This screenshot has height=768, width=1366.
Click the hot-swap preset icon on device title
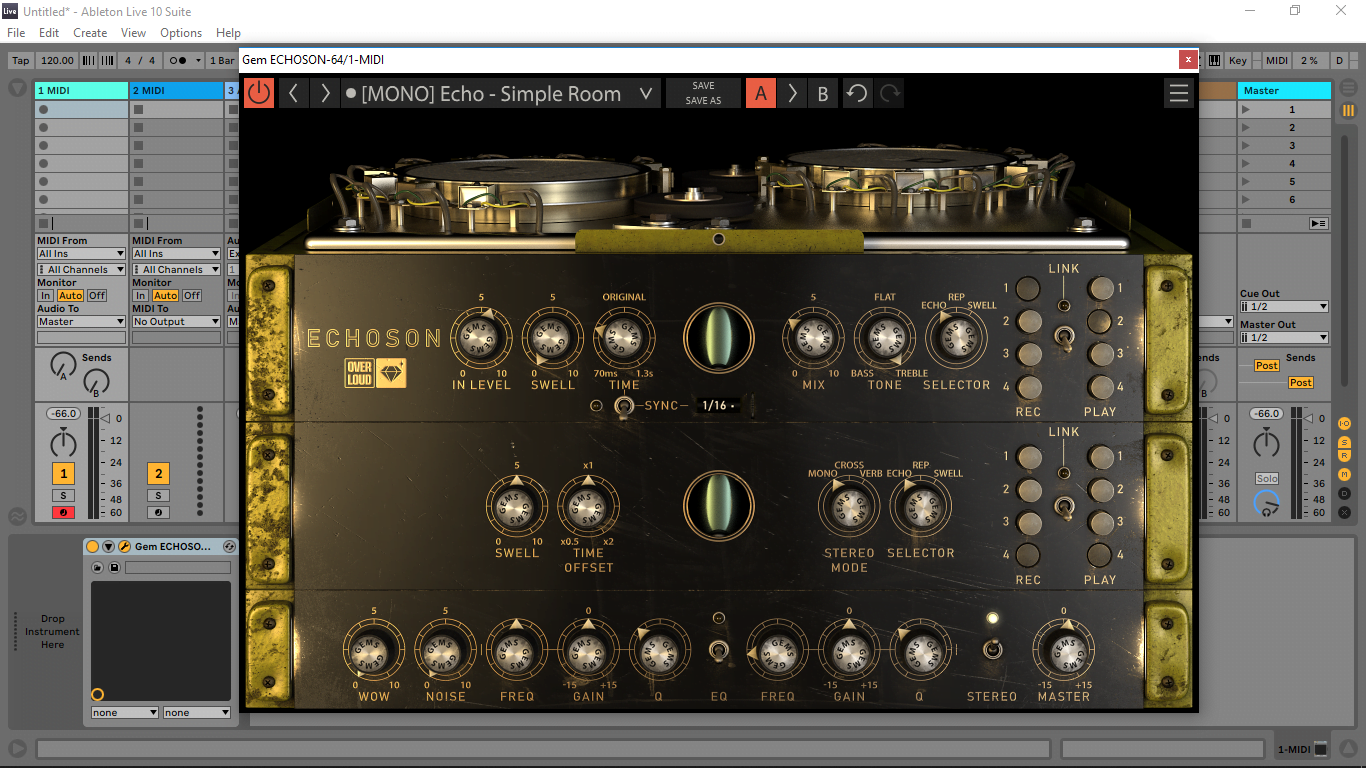pyautogui.click(x=229, y=547)
